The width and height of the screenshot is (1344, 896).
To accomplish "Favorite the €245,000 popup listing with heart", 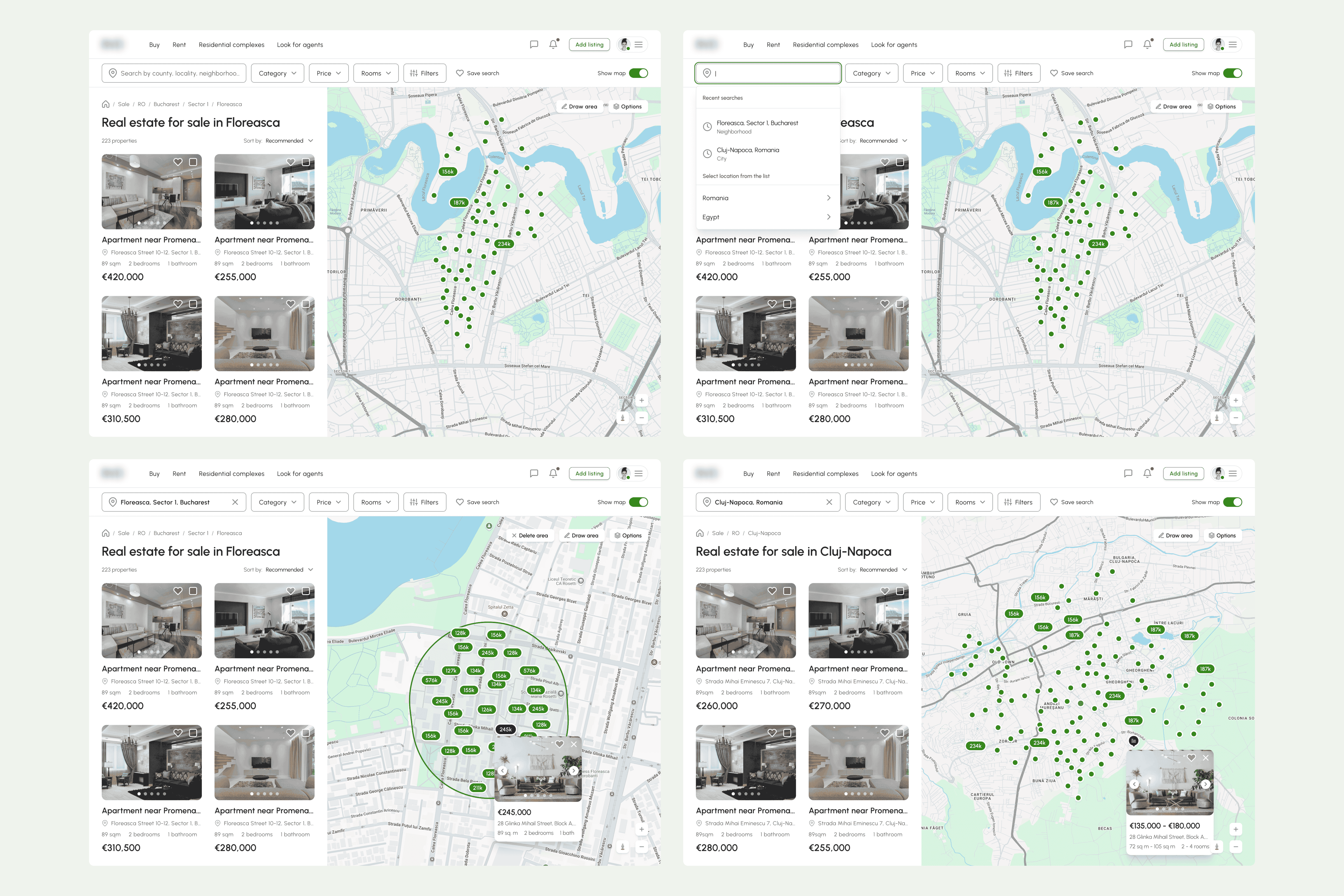I will [559, 744].
